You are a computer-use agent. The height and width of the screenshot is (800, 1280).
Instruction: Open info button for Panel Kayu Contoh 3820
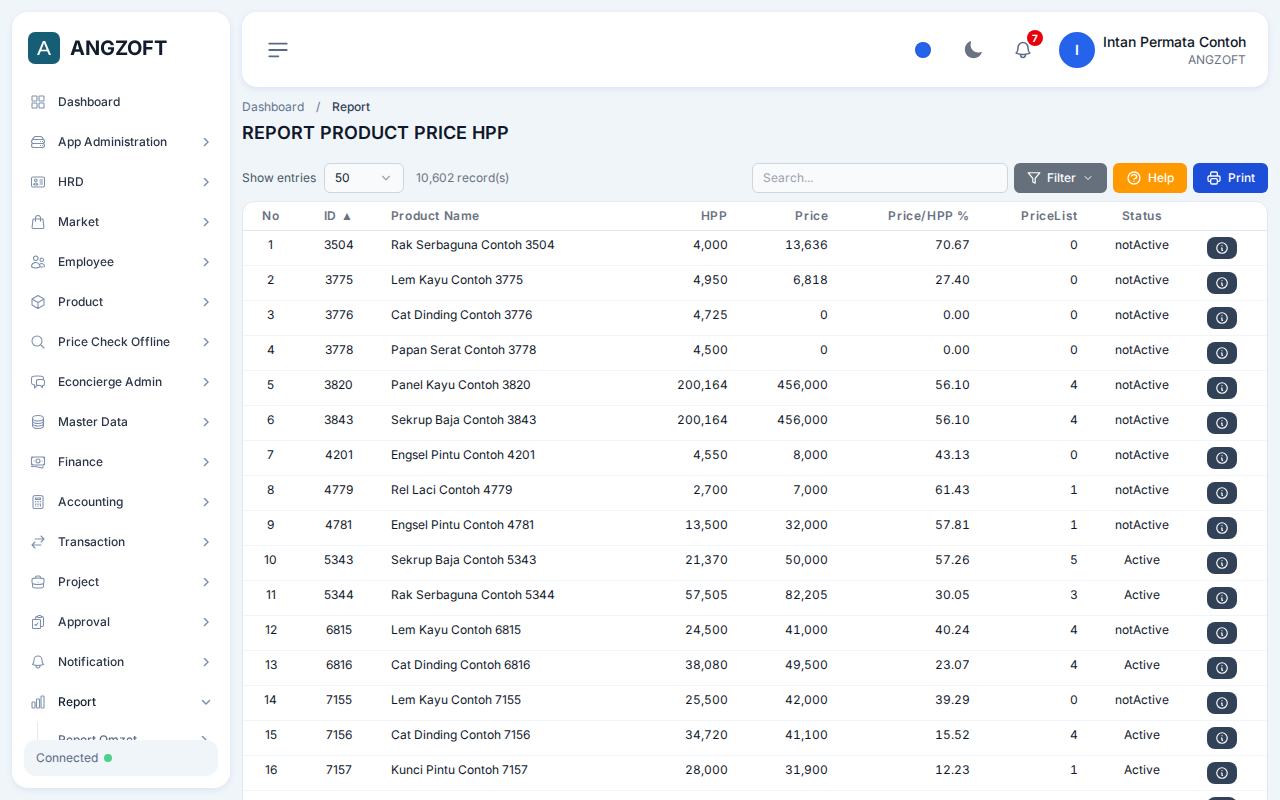[1222, 388]
